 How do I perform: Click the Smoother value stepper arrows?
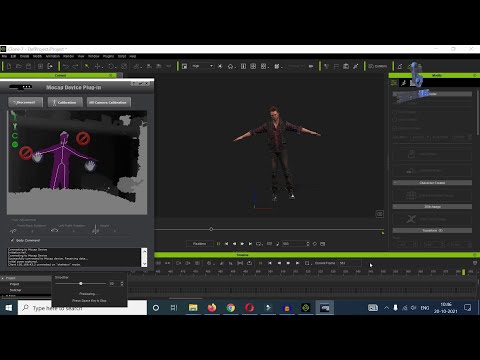pyautogui.click(x=122, y=284)
